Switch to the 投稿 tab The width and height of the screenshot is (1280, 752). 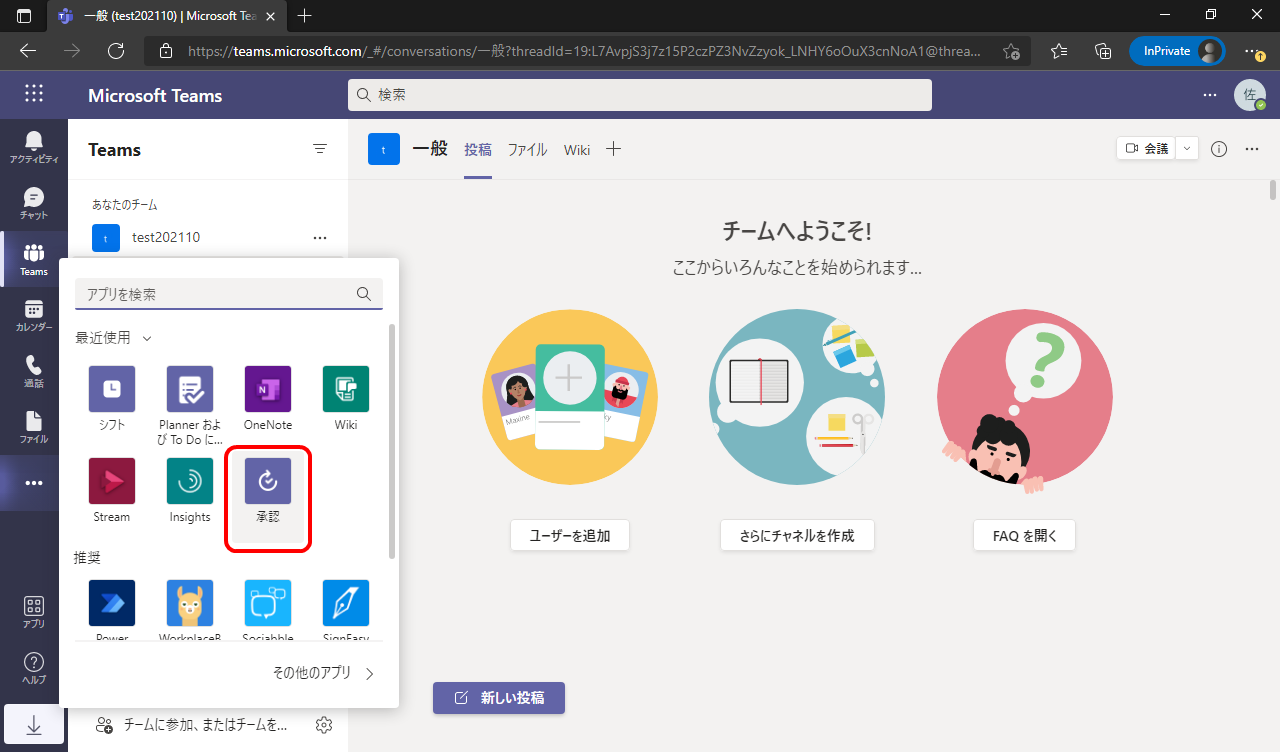tap(478, 149)
